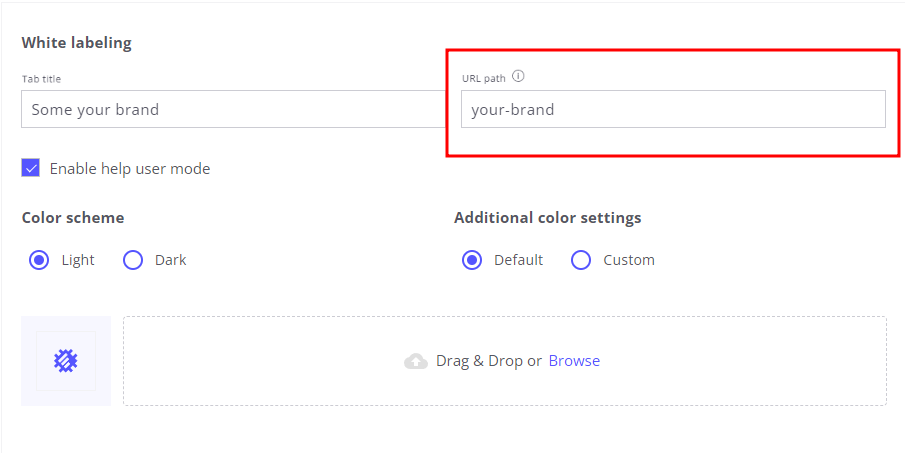Choose the Default additional color radio button
Screen dimensions: 905x453
(472, 260)
